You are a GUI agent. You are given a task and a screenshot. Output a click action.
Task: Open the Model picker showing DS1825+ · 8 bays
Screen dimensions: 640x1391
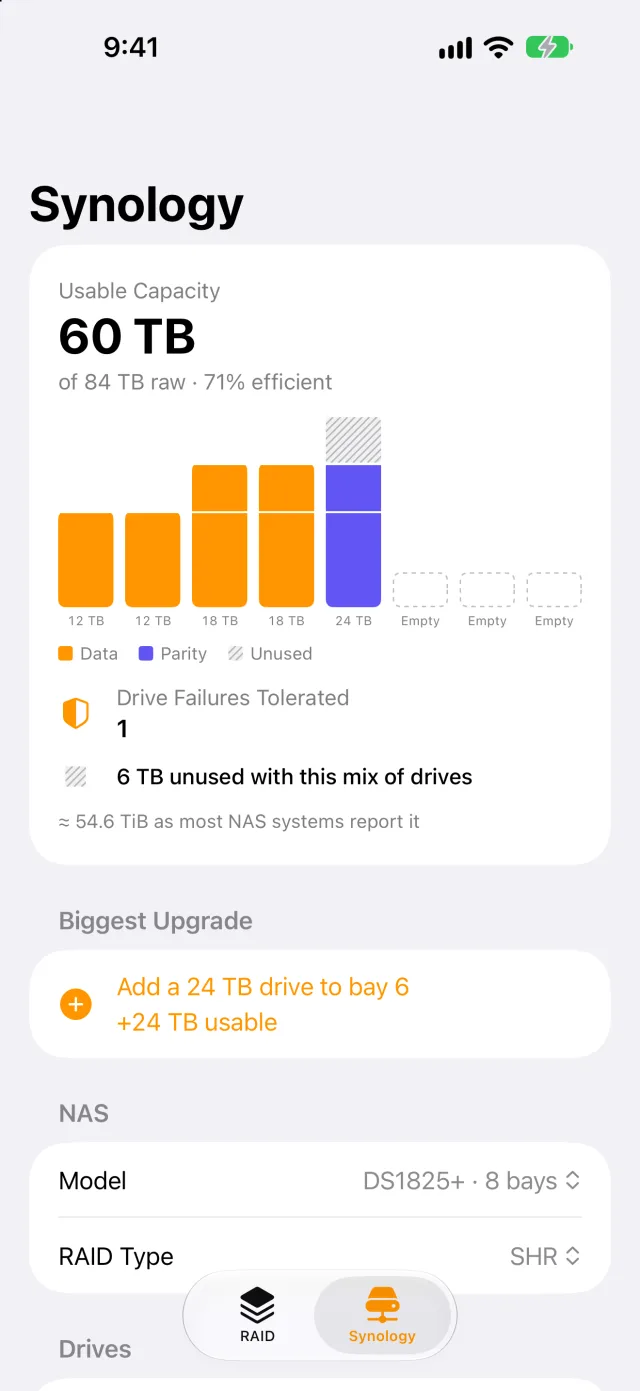tap(320, 1180)
